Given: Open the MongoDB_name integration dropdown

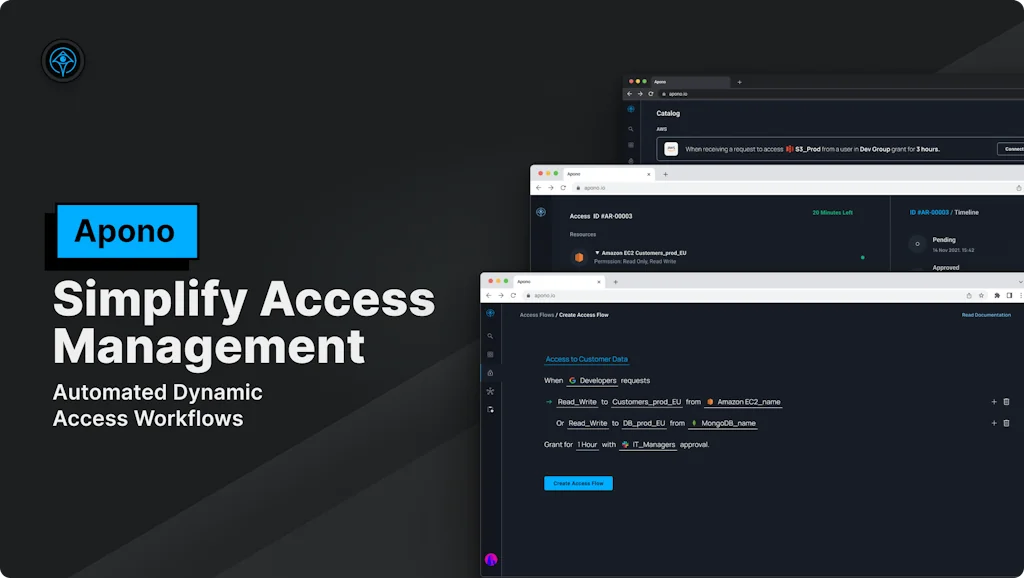Looking at the screenshot, I should (x=723, y=423).
